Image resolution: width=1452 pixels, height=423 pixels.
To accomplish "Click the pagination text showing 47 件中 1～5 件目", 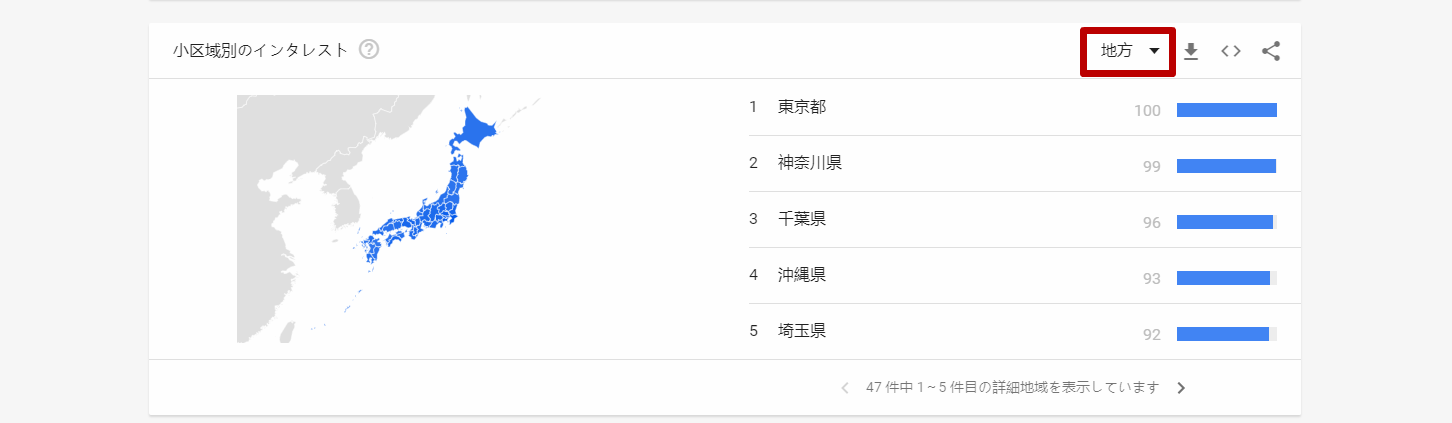I will coord(1012,388).
